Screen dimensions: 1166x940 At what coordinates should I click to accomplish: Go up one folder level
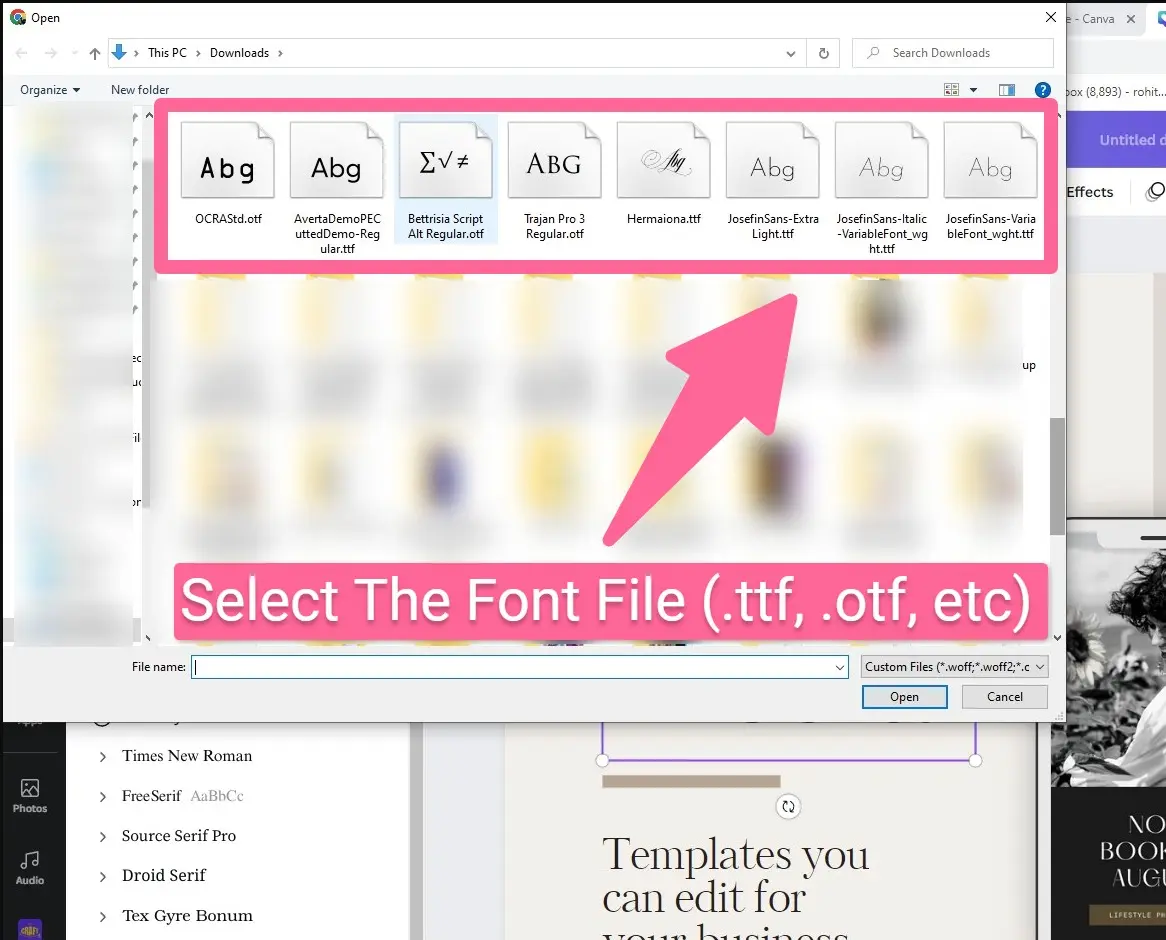[94, 53]
